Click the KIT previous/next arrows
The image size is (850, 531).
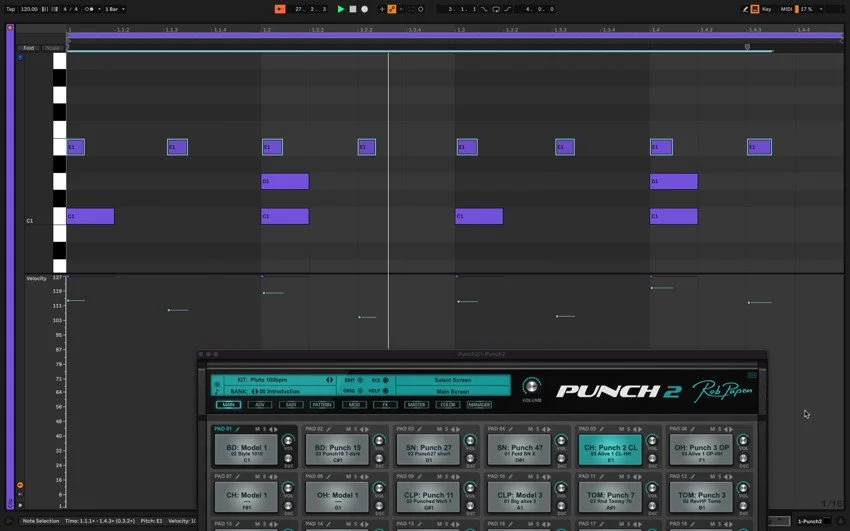330,380
